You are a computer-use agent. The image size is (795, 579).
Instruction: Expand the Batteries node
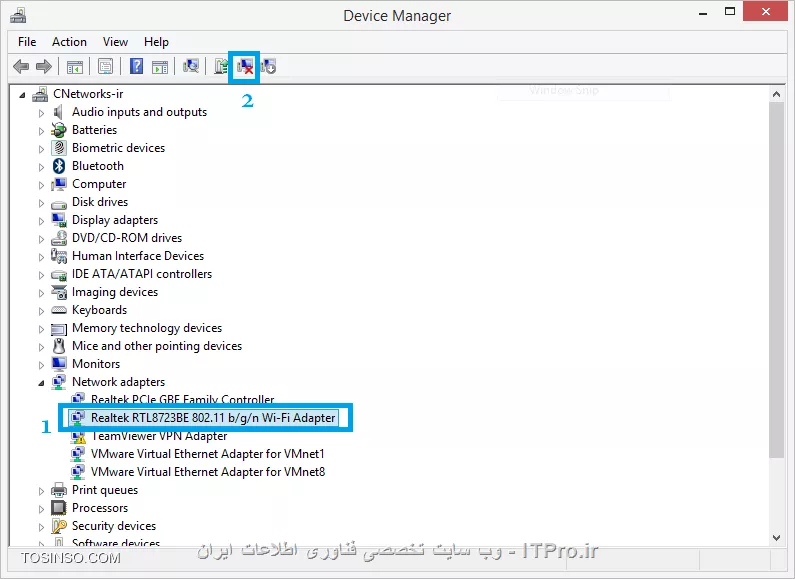(x=41, y=131)
